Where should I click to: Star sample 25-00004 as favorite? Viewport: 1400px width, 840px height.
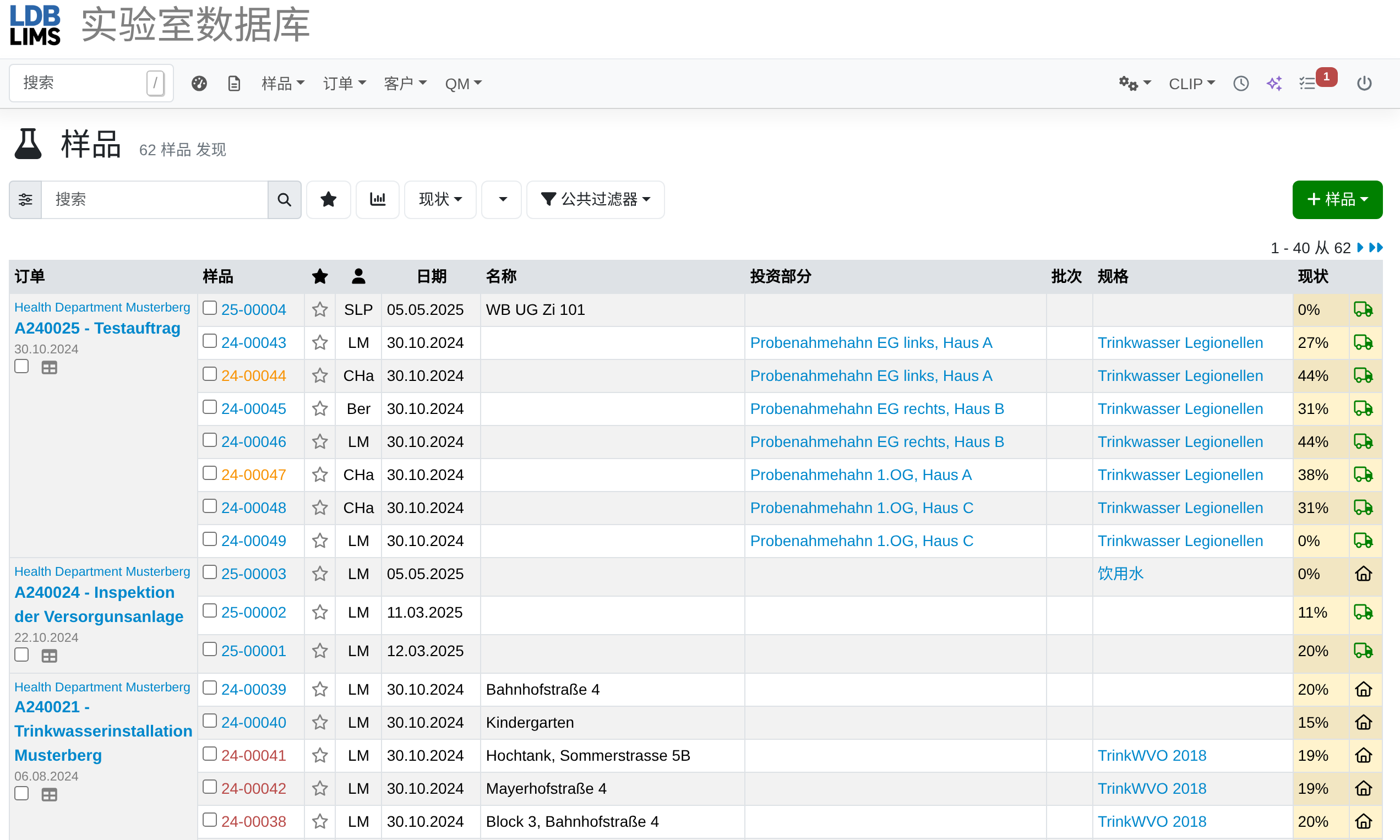(320, 309)
